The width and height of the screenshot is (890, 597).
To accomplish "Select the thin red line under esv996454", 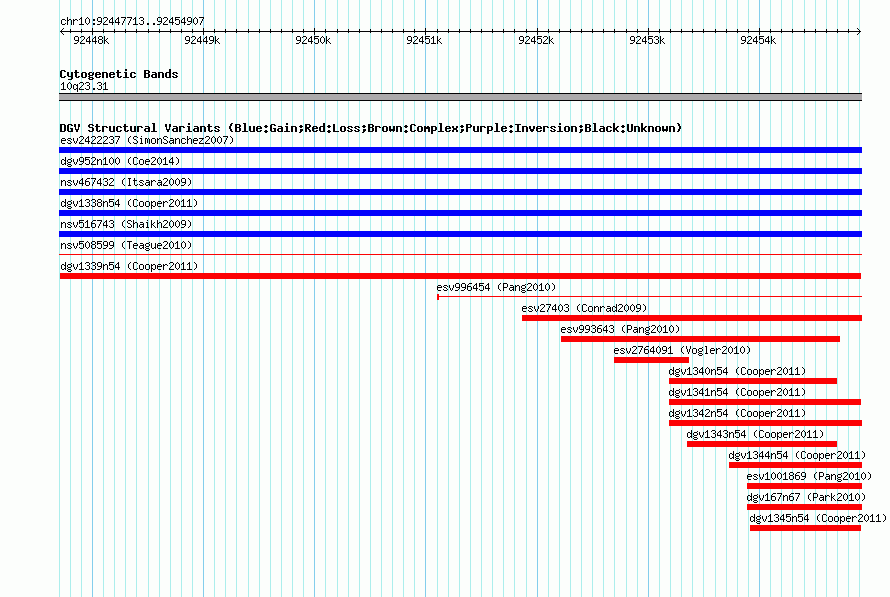I will [649, 296].
